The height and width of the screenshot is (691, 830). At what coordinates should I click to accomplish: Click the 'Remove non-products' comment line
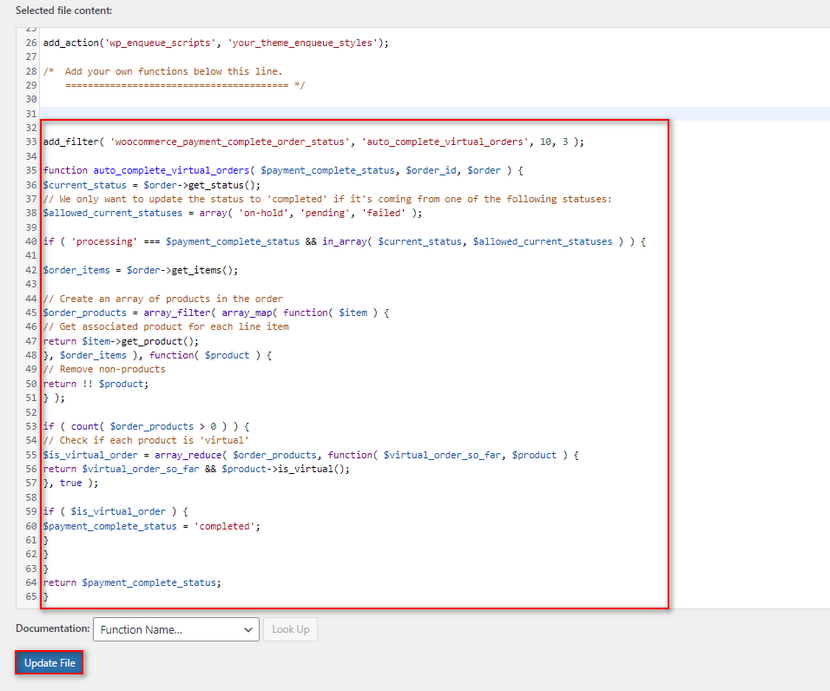coord(104,369)
